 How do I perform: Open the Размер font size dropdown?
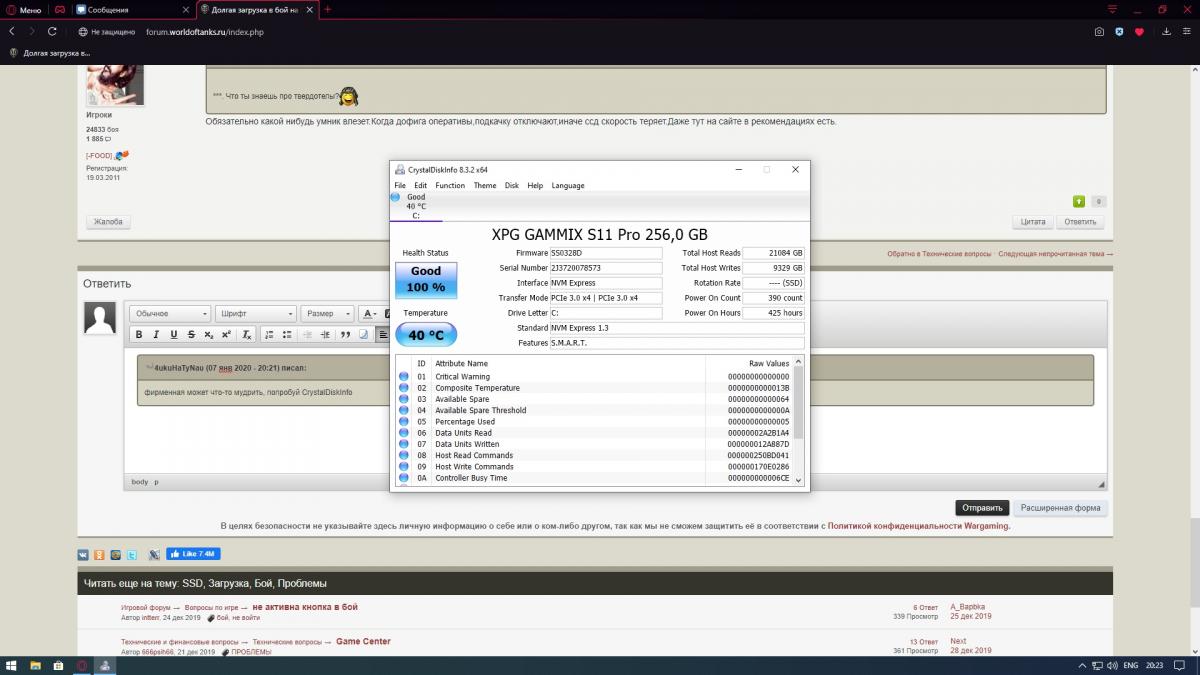[x=328, y=314]
